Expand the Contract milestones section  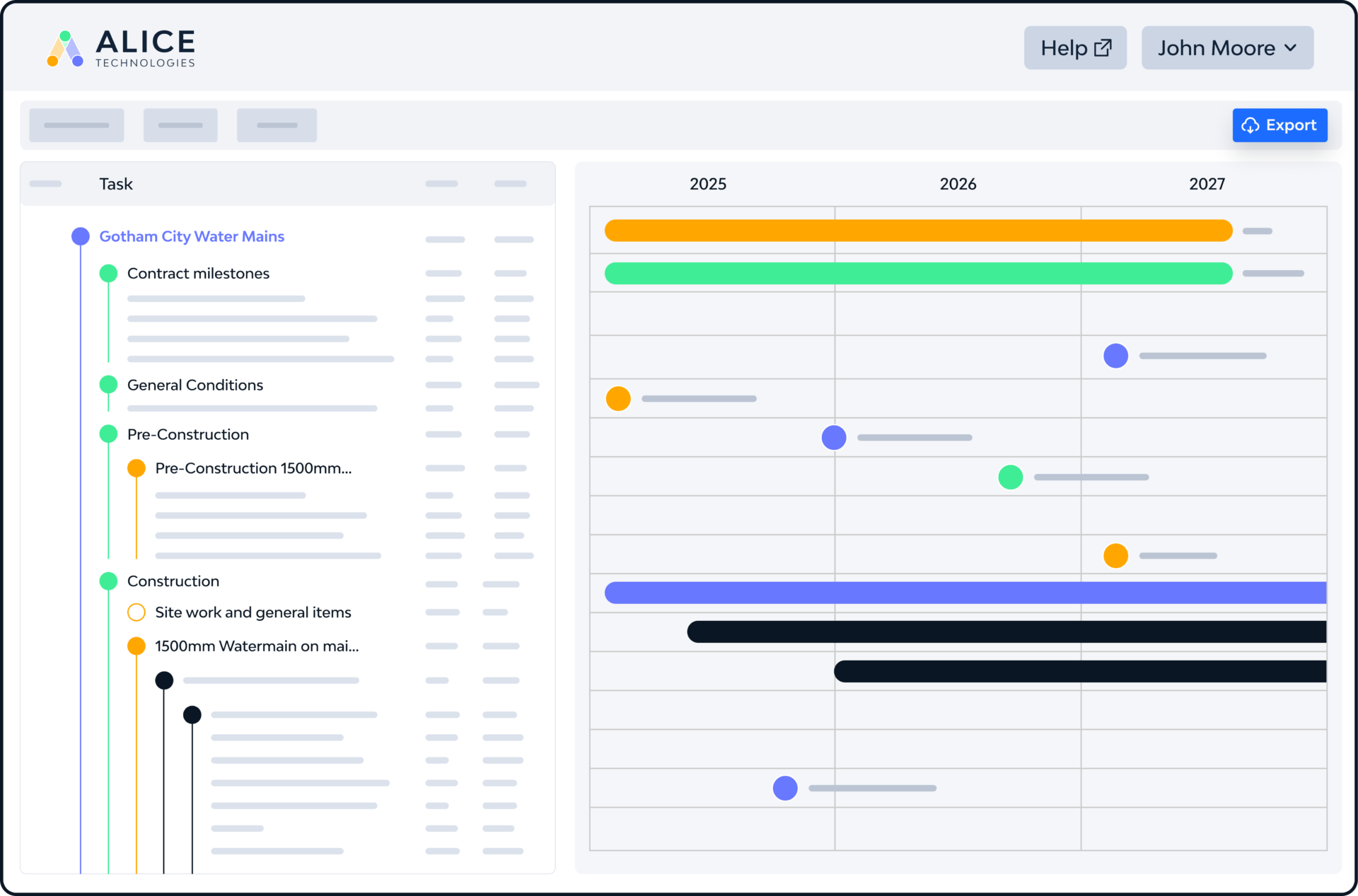point(108,273)
